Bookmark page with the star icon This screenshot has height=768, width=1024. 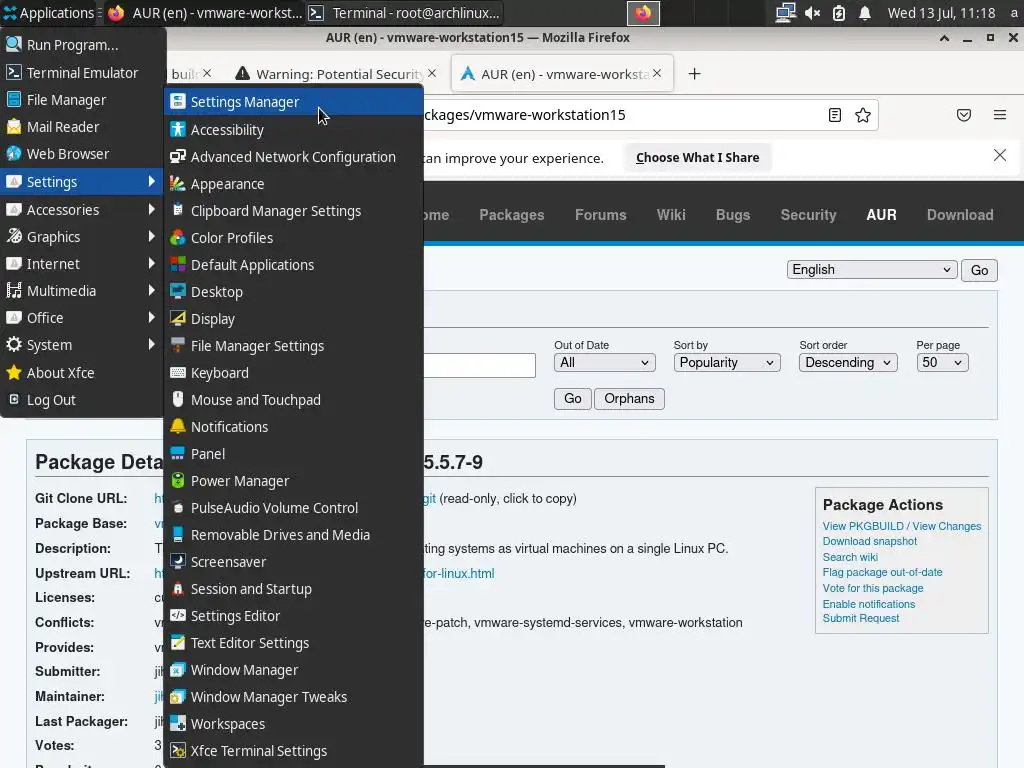tap(863, 116)
